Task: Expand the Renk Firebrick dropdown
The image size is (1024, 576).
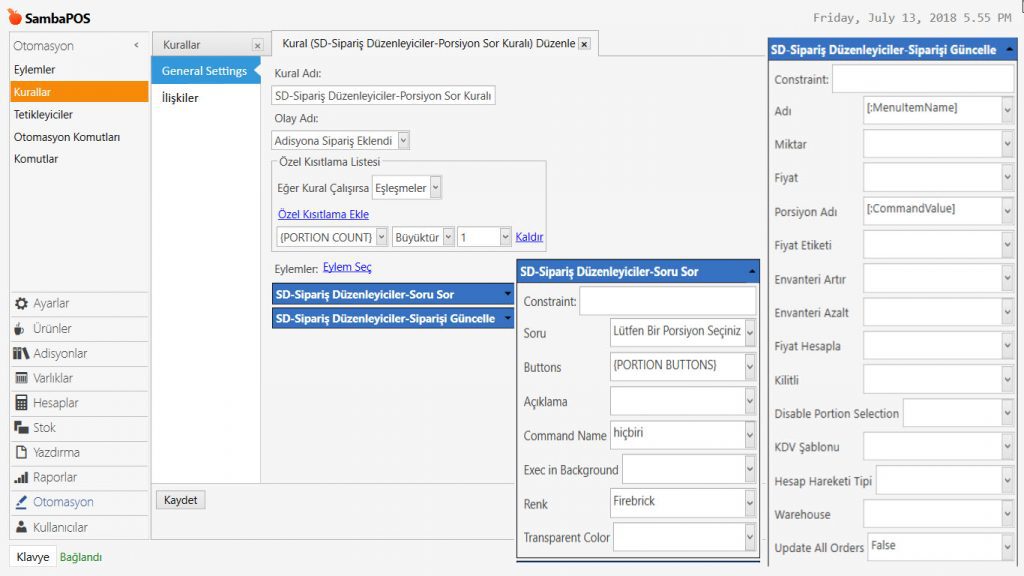Action: [750, 503]
